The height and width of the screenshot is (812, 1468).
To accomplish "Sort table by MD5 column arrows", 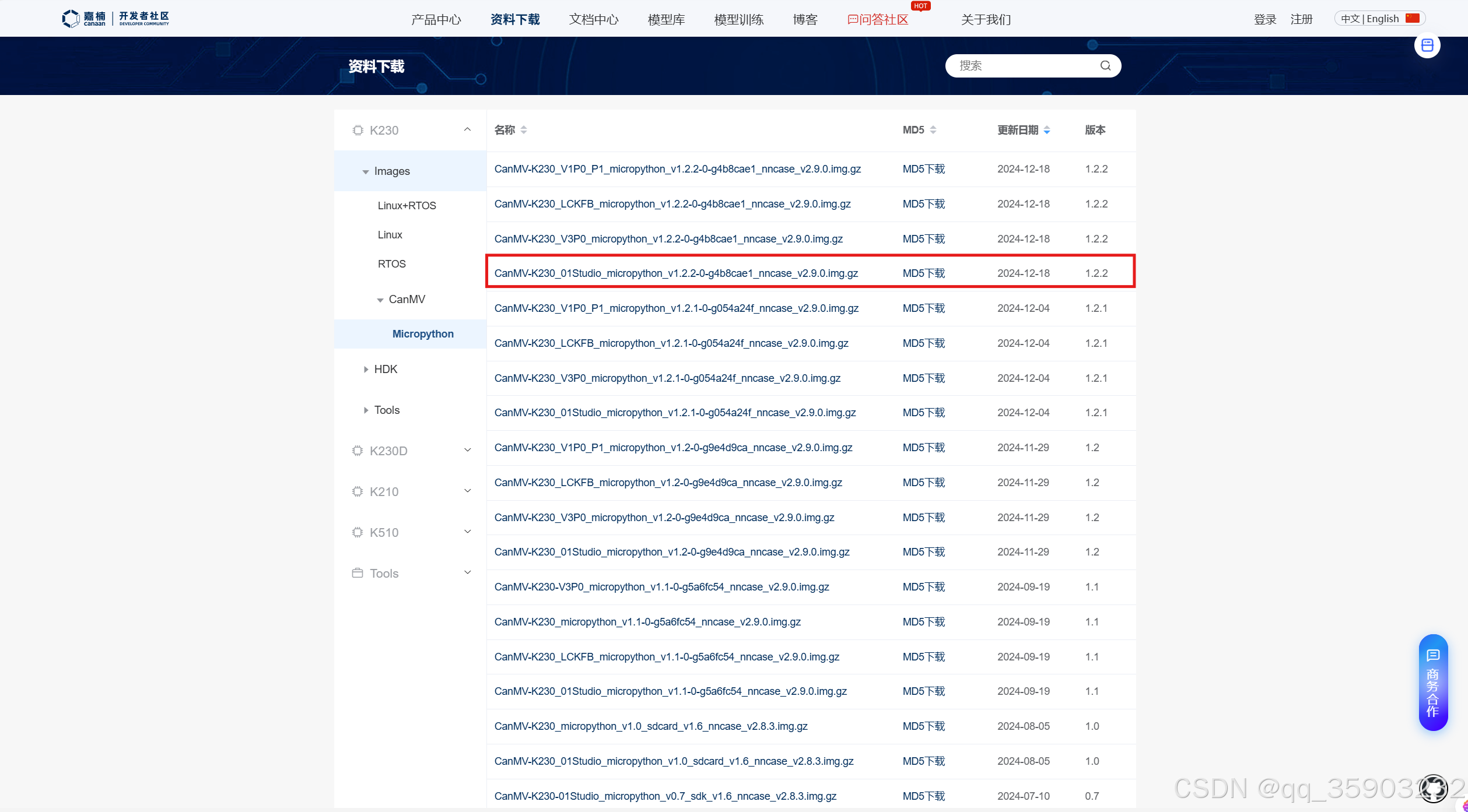I will pos(933,130).
